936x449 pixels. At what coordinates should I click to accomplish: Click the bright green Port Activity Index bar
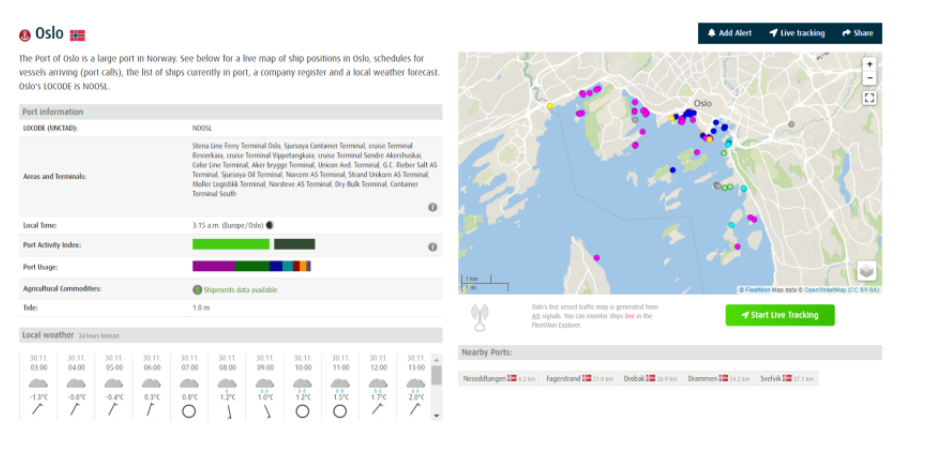(231, 244)
